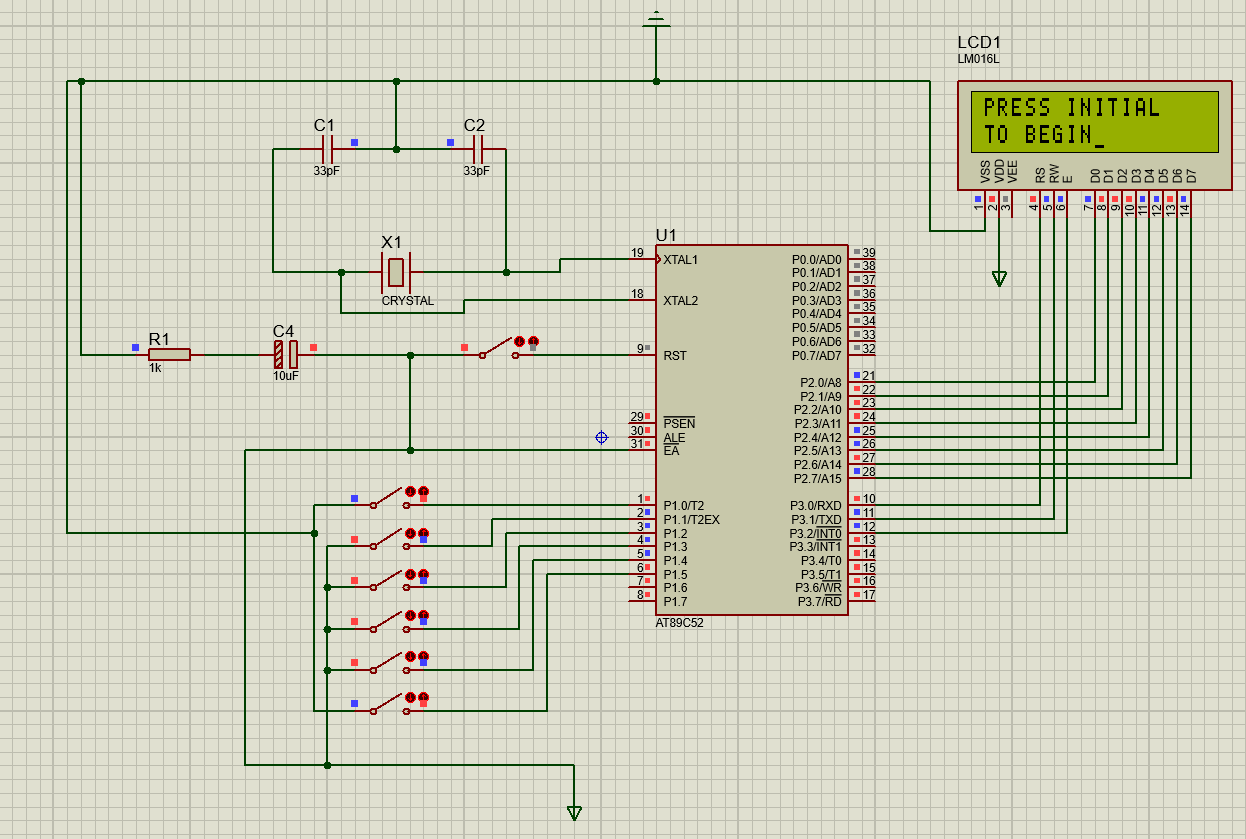Click pin number 17 on U1
This screenshot has width=1246, height=839.
coord(868,595)
